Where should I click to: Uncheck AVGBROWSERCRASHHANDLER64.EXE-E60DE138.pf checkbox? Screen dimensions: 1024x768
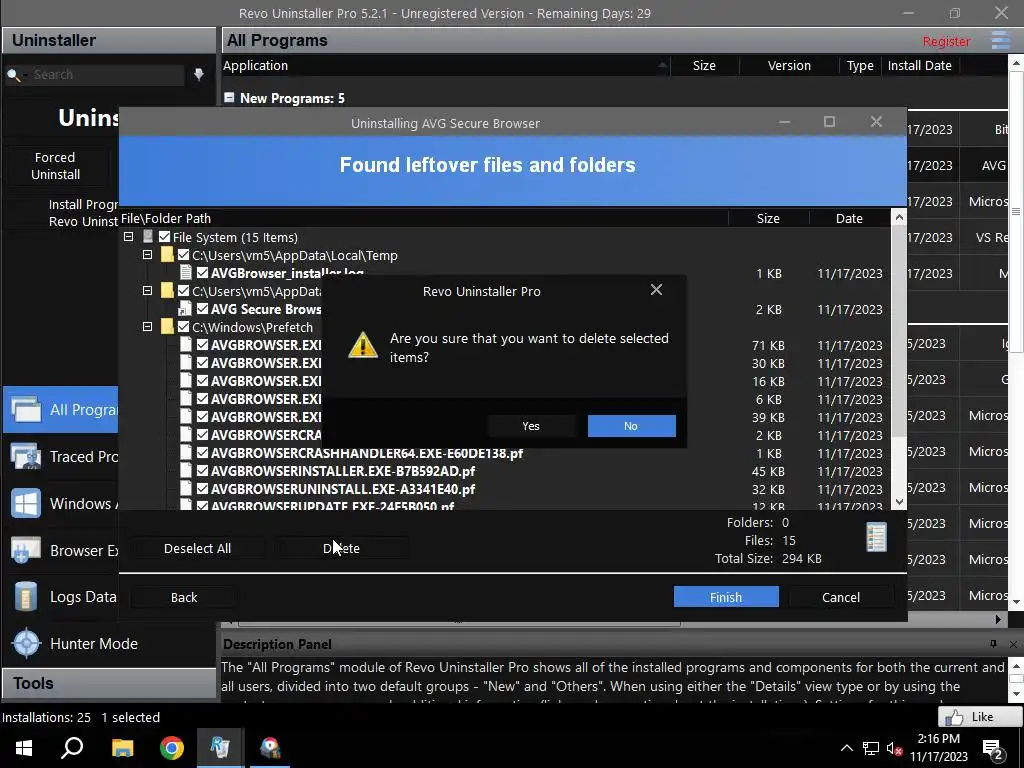(202, 453)
